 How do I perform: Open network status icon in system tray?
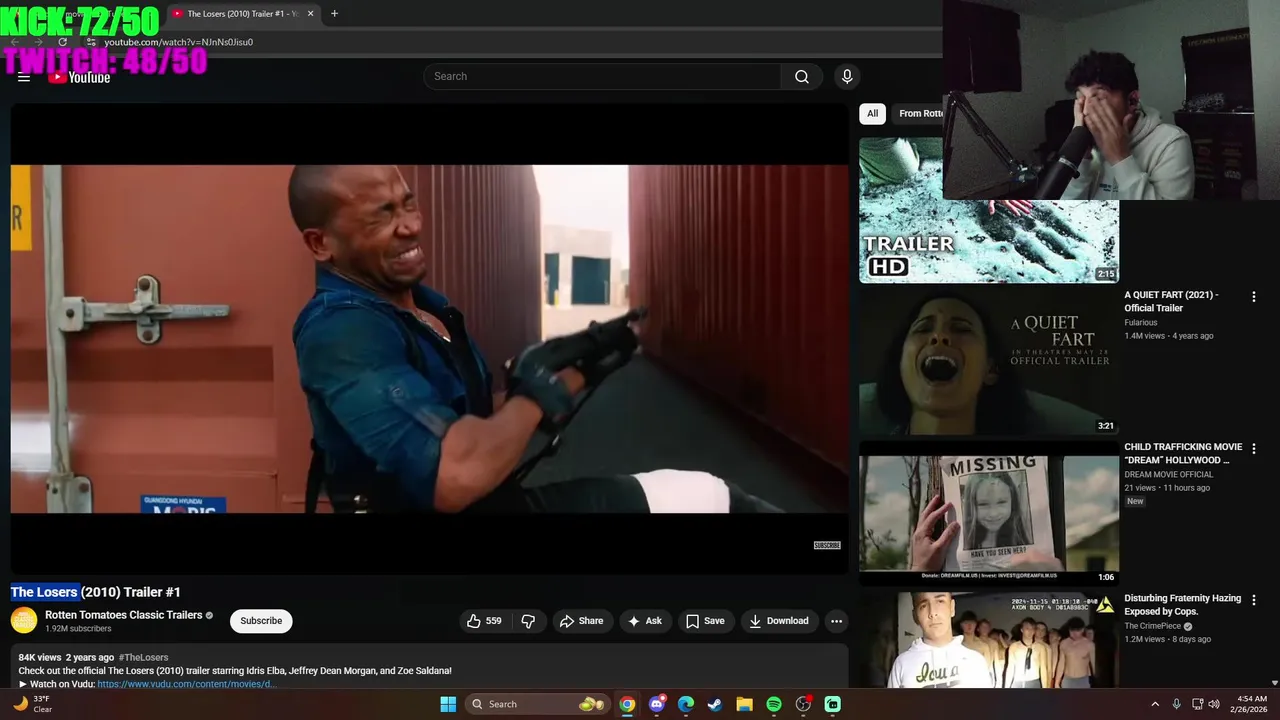pyautogui.click(x=1198, y=704)
